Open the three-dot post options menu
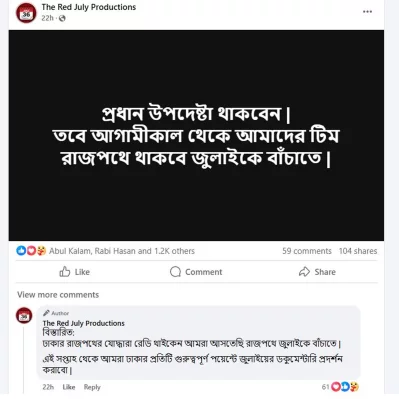The image size is (399, 399). (367, 12)
